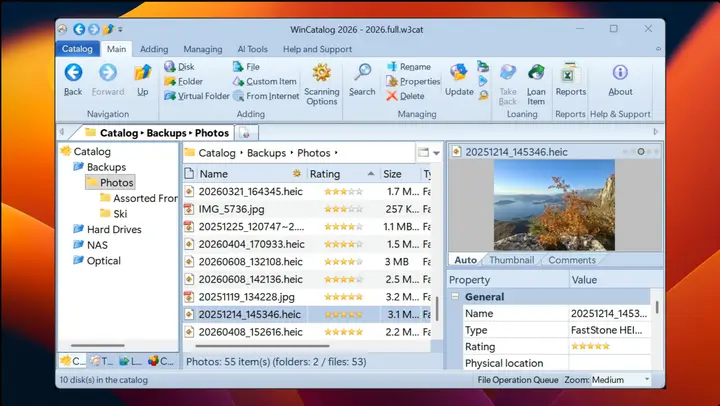
Task: Open the Catalog ribbon tab
Action: (x=77, y=49)
